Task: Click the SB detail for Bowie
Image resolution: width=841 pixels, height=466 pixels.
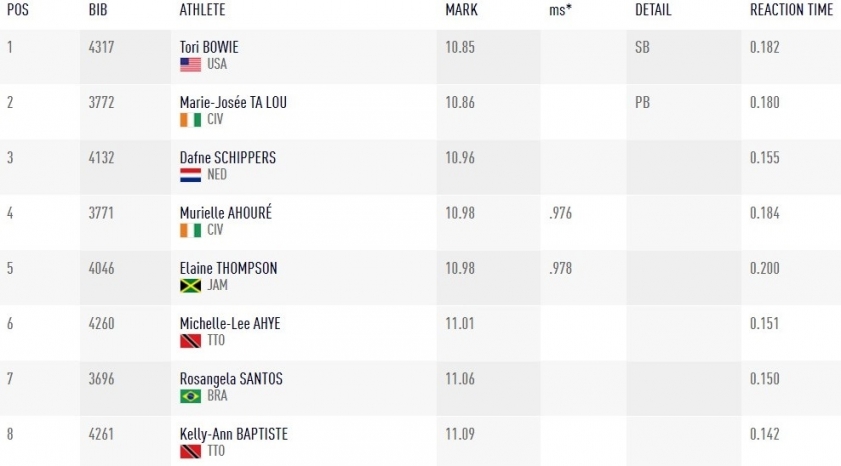Action: click(x=642, y=47)
